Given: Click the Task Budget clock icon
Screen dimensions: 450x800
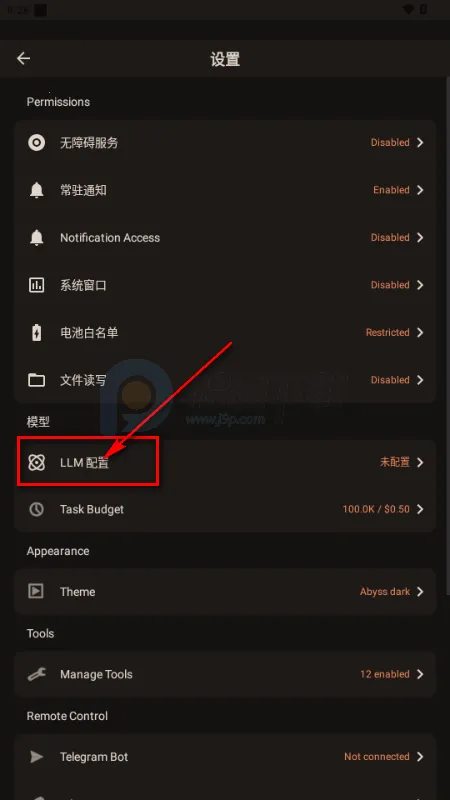Looking at the screenshot, I should click(36, 509).
